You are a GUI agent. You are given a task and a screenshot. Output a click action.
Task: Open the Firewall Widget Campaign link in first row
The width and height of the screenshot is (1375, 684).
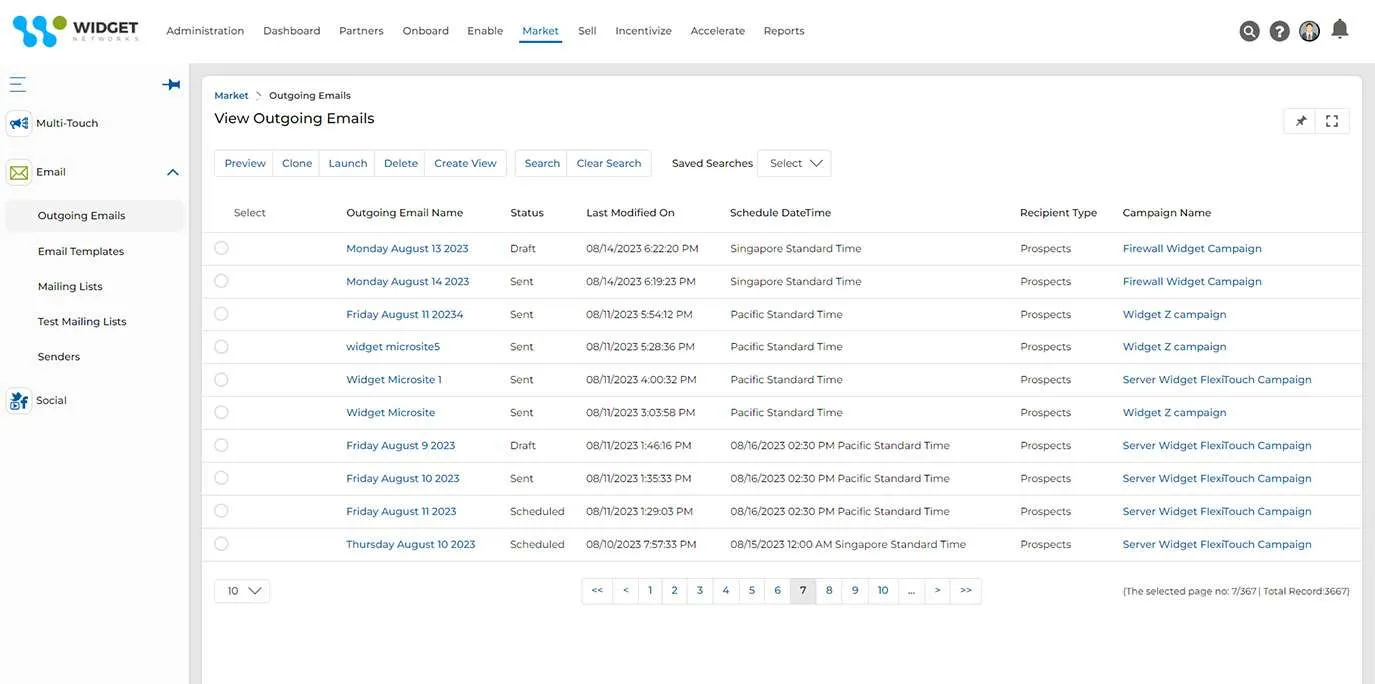tap(1192, 248)
